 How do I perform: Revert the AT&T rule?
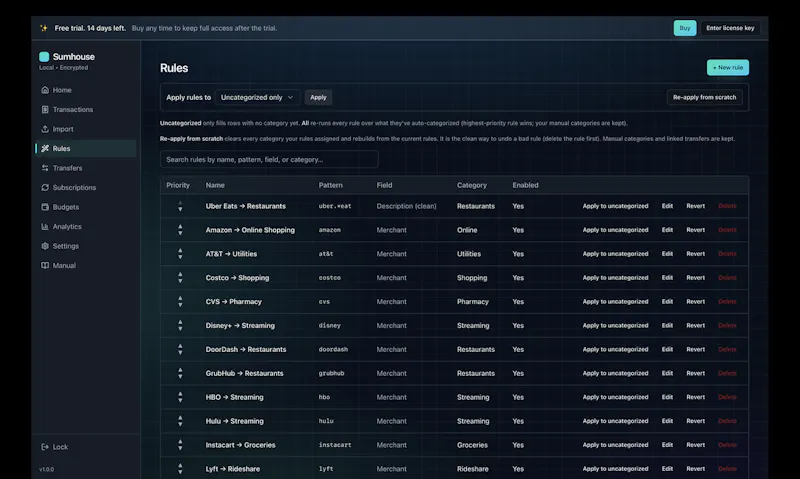pos(695,254)
